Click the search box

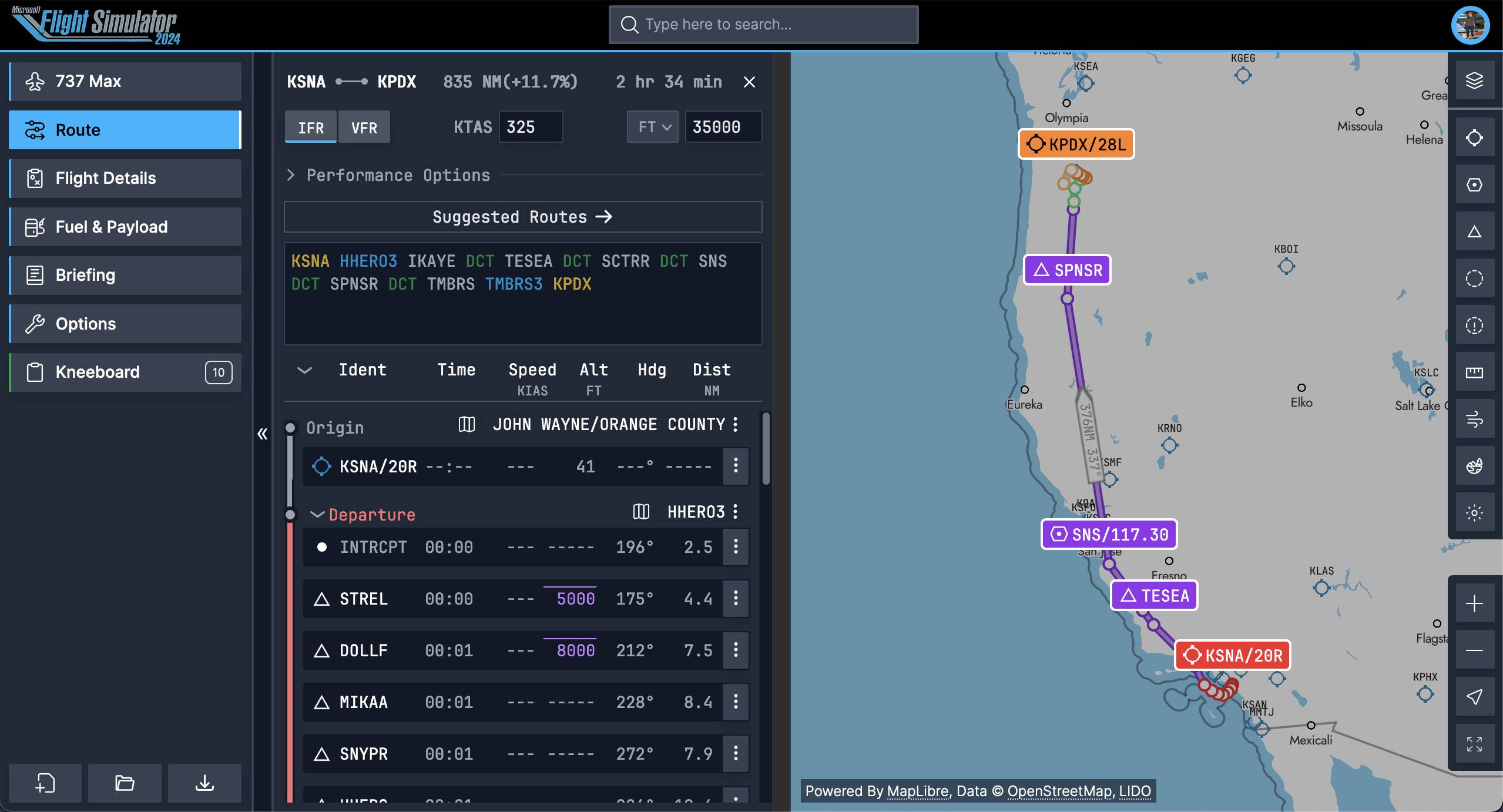pyautogui.click(x=763, y=25)
